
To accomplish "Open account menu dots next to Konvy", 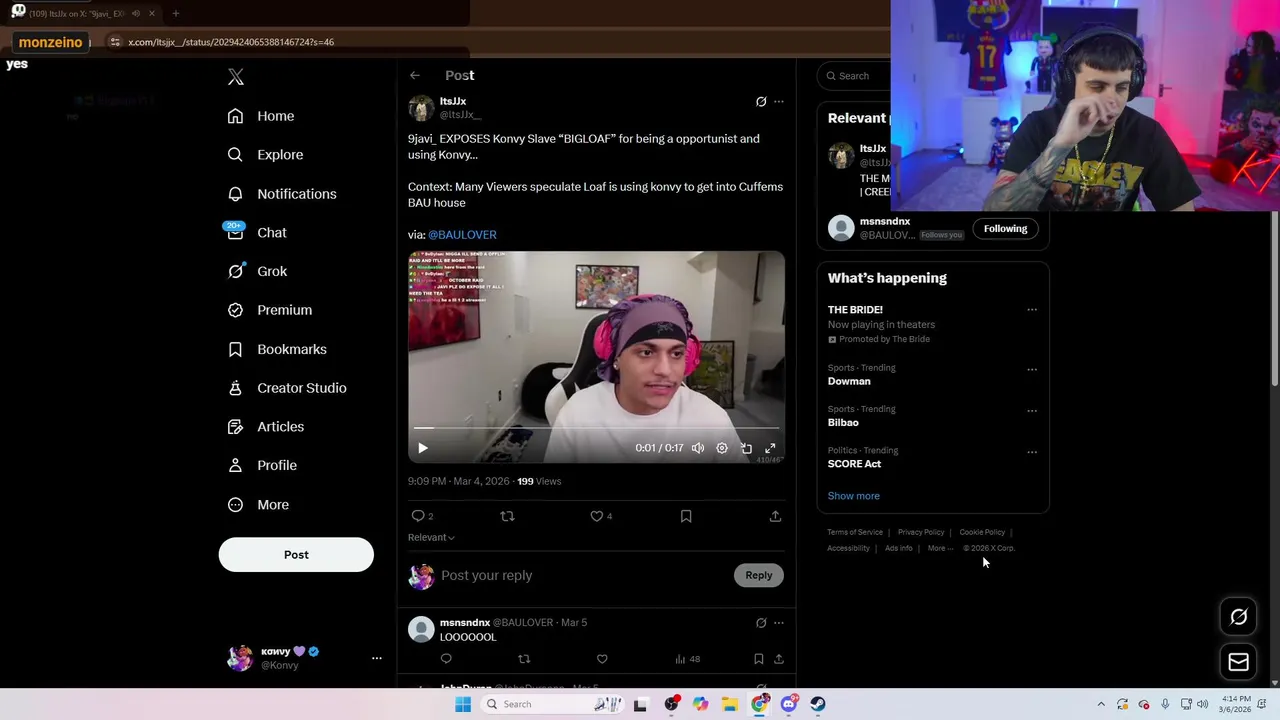I will point(377,658).
